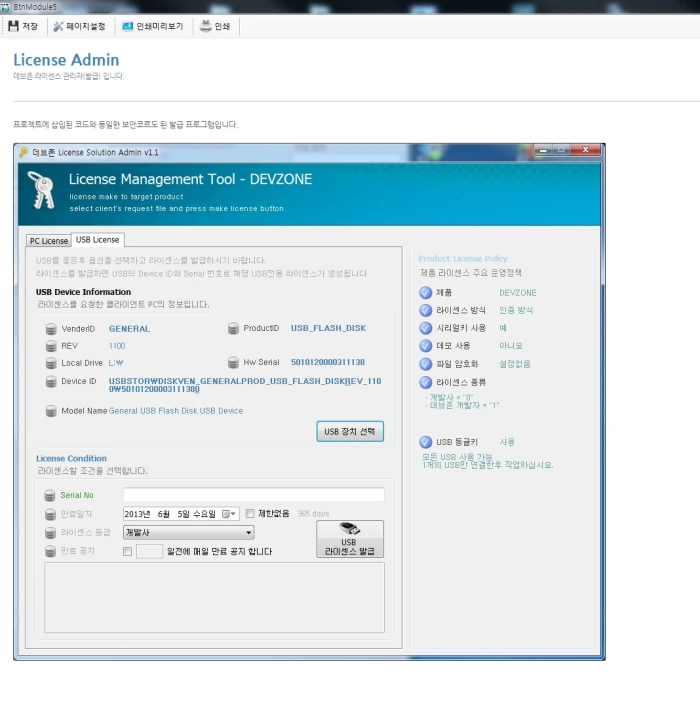The image size is (700, 717).
Task: Click the database icon beside Model Name
Action: (x=51, y=411)
